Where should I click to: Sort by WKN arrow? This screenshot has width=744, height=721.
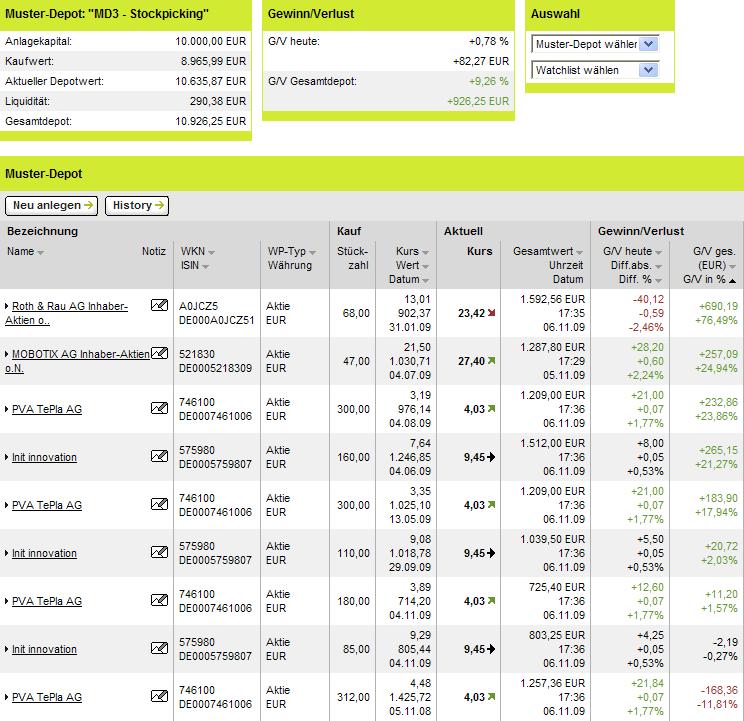(211, 253)
